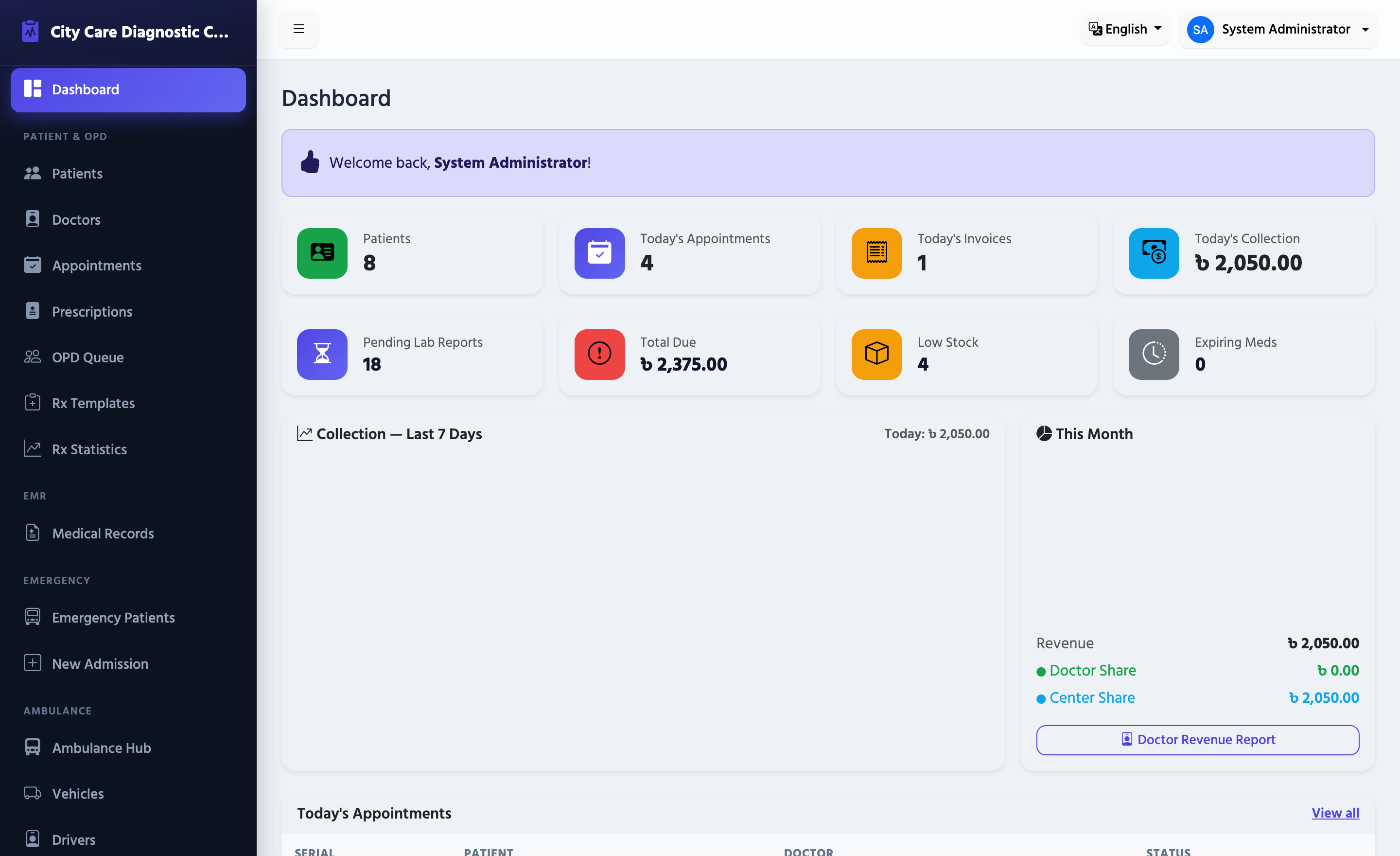Open Doctors from the sidebar menu
Image resolution: width=1400 pixels, height=856 pixels.
tap(128, 219)
